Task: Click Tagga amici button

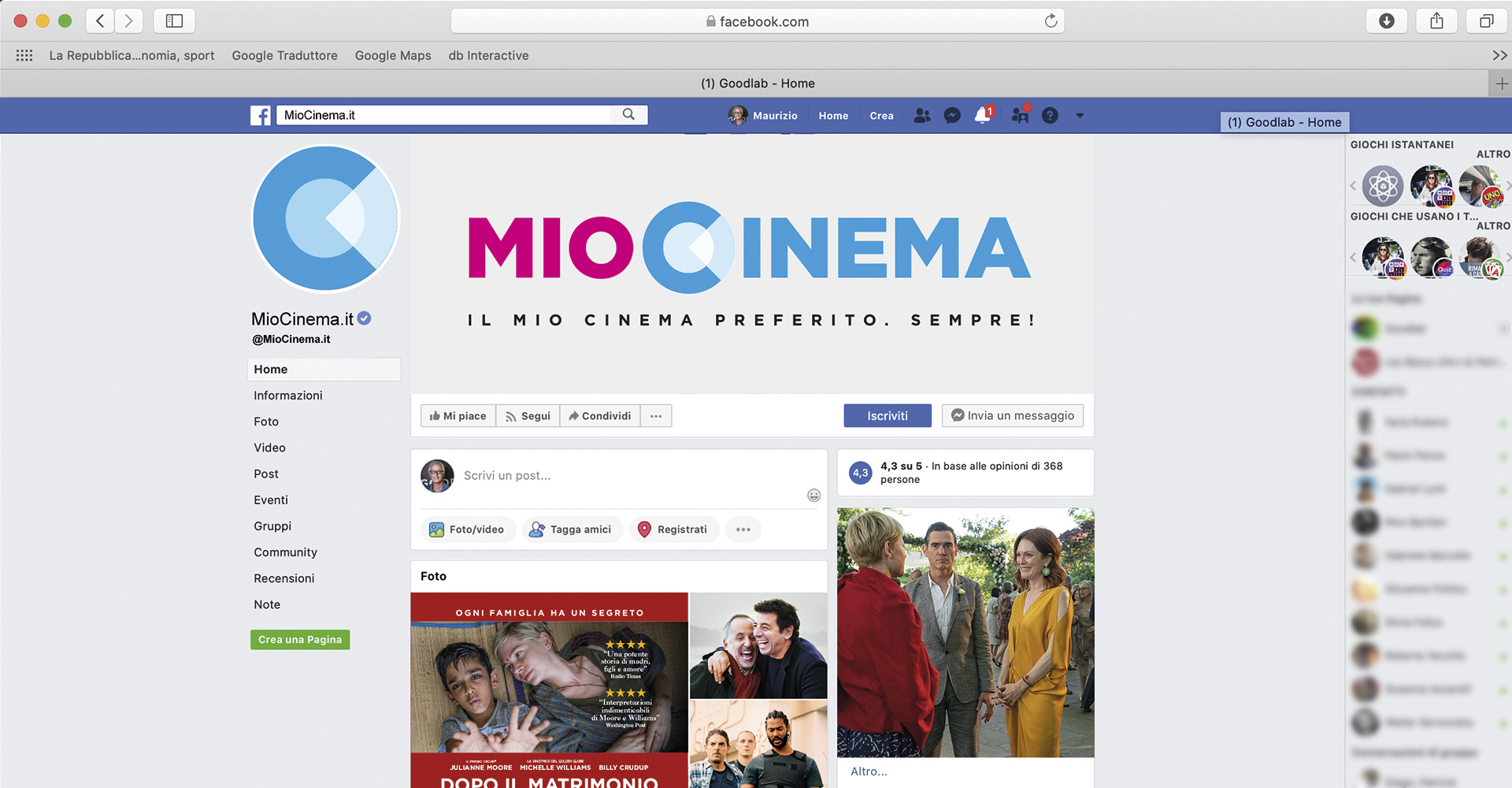Action: [571, 530]
